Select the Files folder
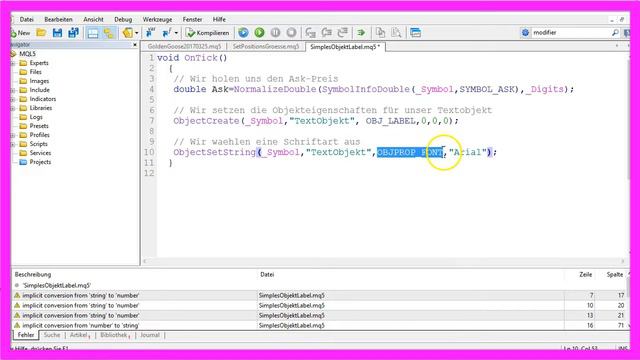This screenshot has width=640, height=360. [x=36, y=72]
